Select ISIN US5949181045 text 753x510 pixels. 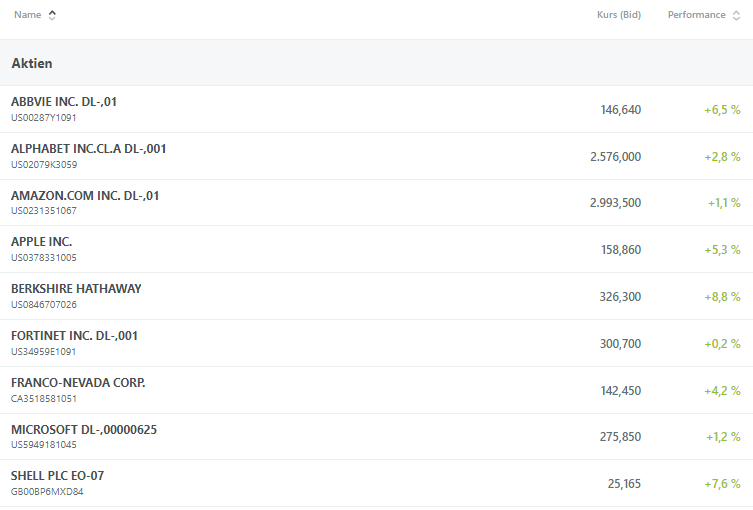pos(44,445)
